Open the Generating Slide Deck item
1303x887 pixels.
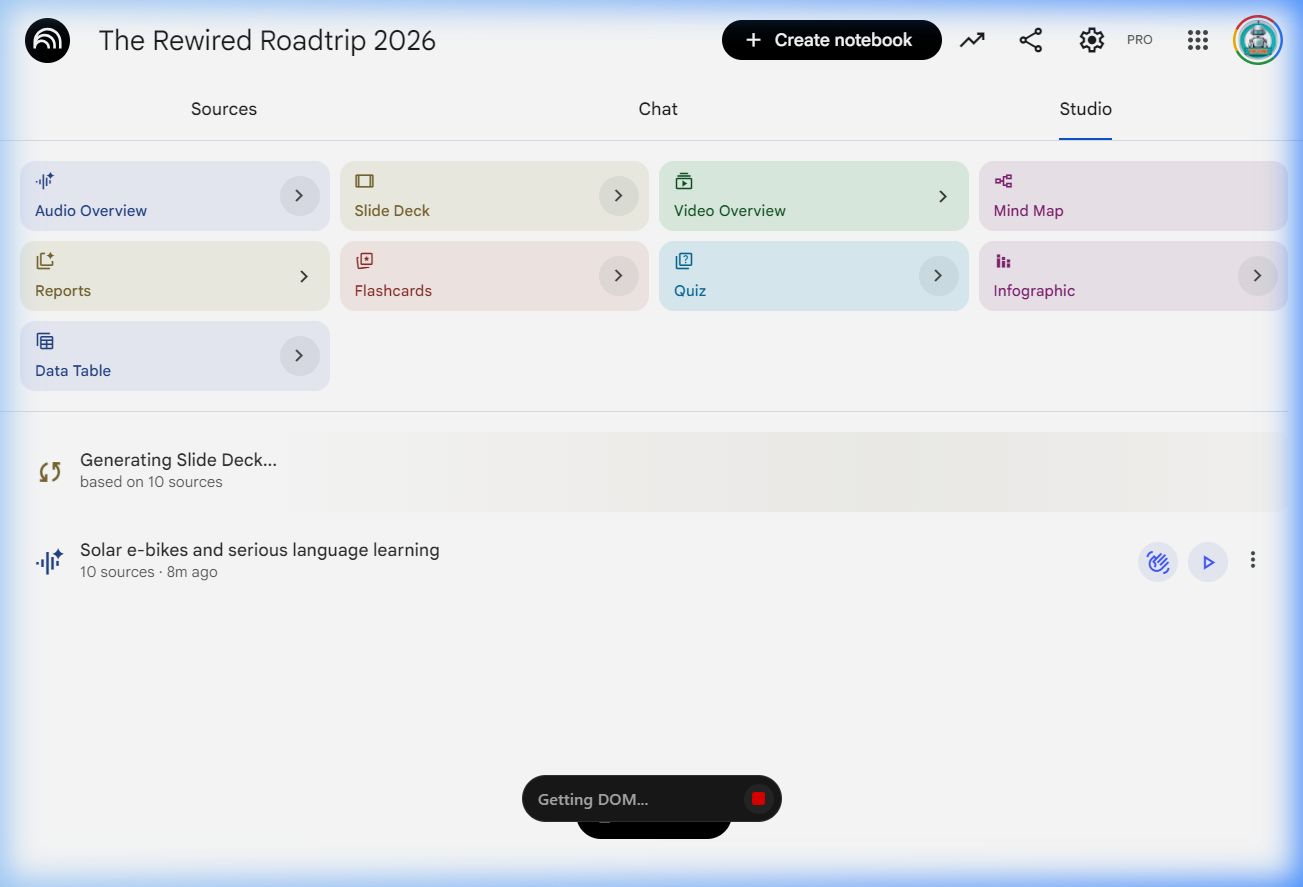[x=178, y=470]
